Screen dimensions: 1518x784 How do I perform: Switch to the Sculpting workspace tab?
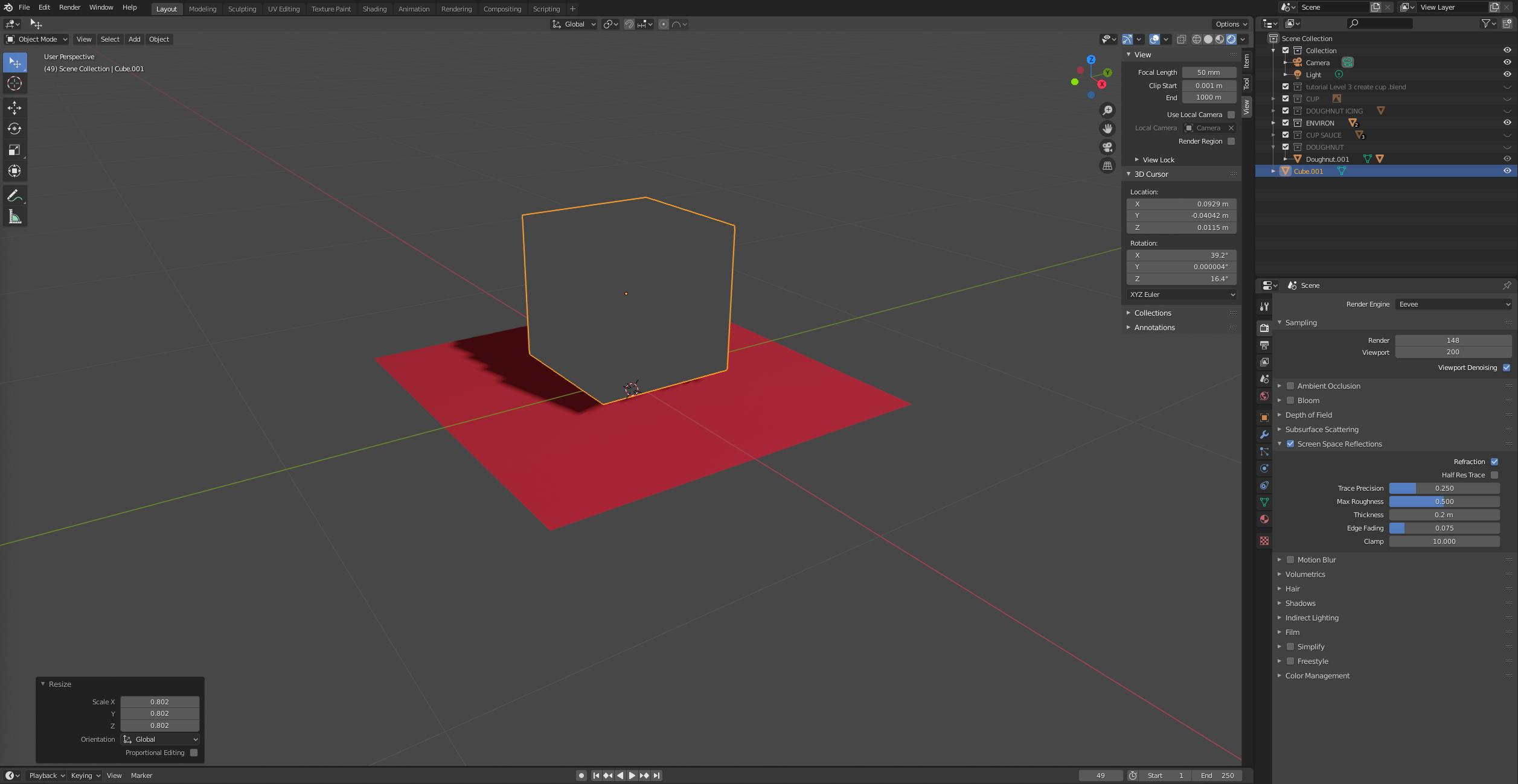pos(242,9)
